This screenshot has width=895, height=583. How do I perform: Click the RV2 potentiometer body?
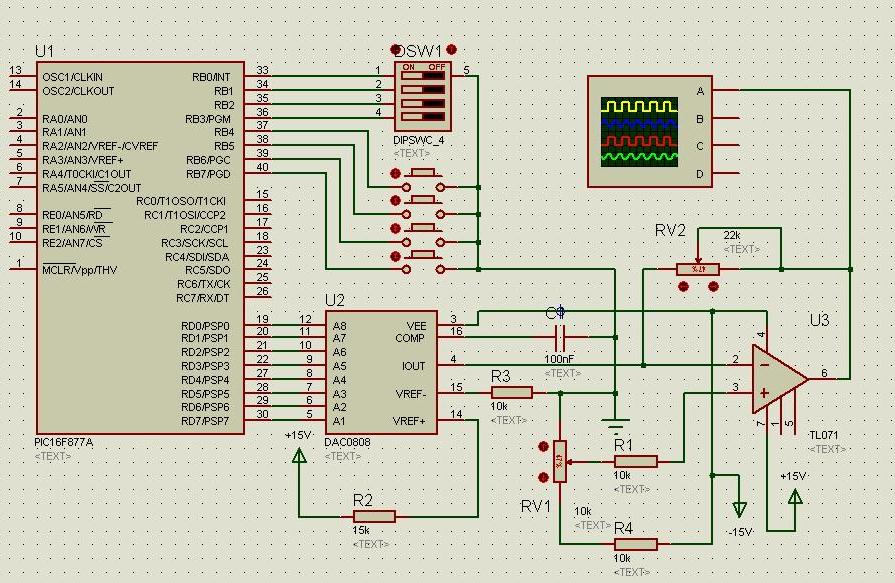tap(698, 269)
